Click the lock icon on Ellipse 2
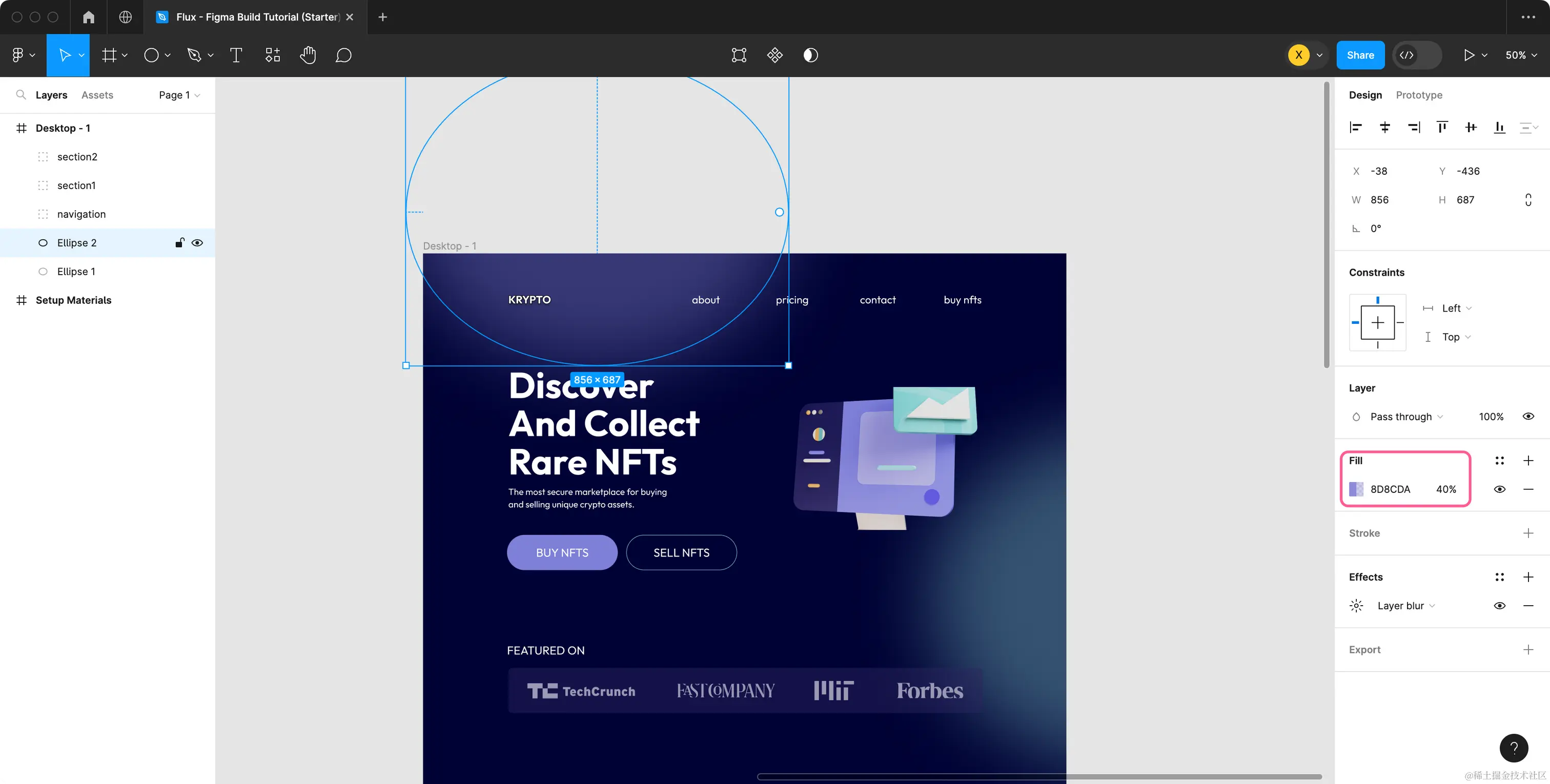 coord(179,243)
